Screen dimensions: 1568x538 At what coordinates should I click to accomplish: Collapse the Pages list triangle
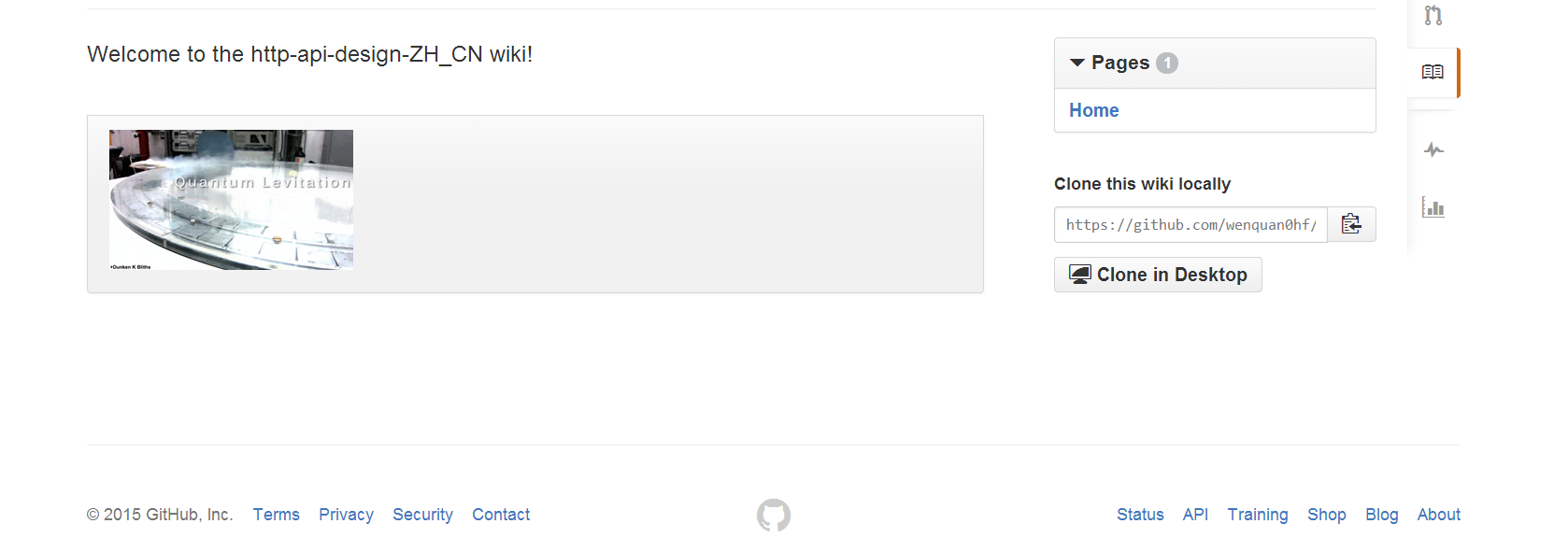[x=1077, y=63]
